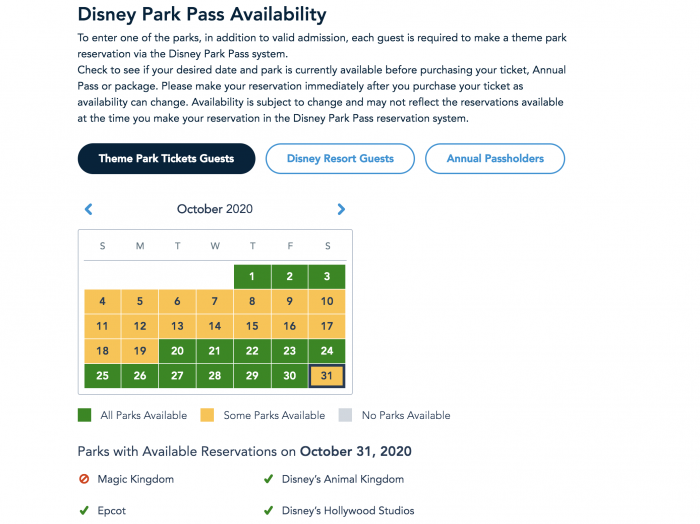The width and height of the screenshot is (700, 524).
Task: Click the green All Parks Available legend swatch
Action: [84, 415]
